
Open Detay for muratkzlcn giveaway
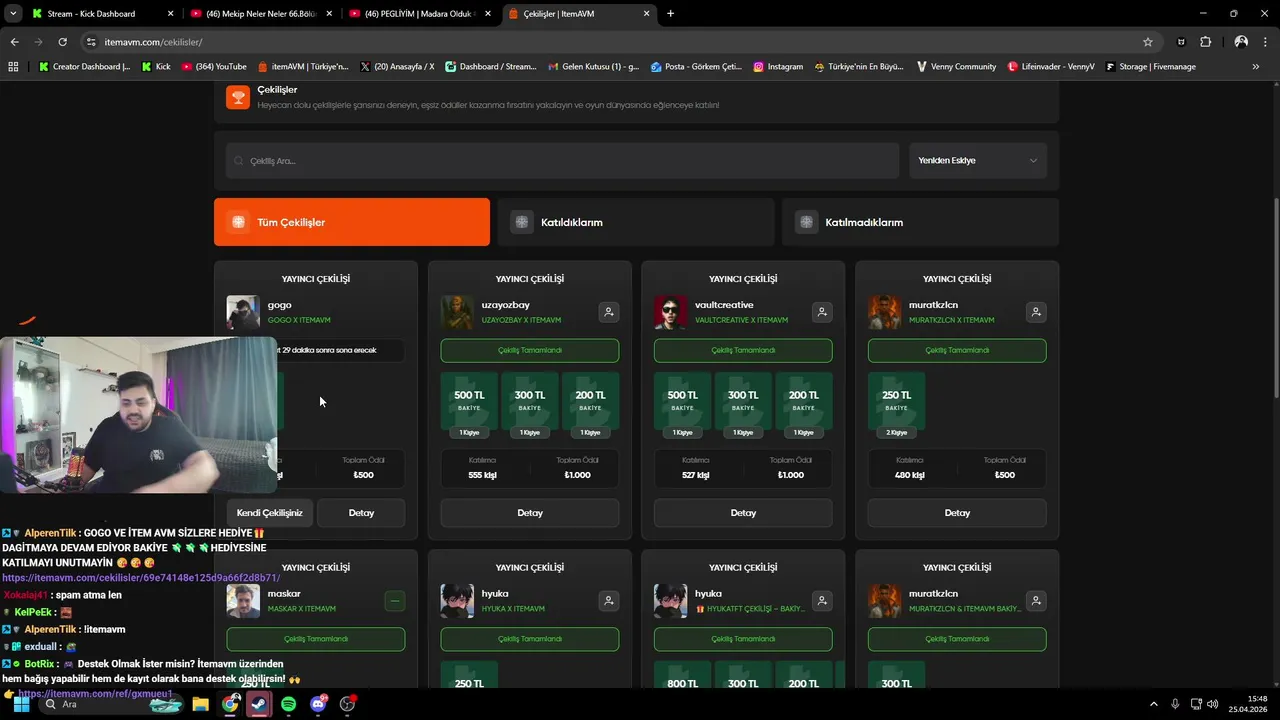click(x=957, y=513)
